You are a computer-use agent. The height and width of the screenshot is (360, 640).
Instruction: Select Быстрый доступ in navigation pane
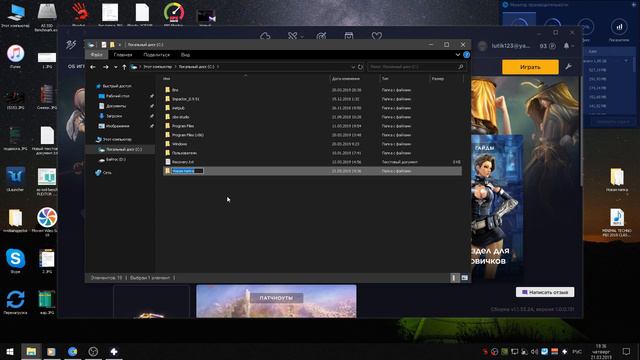point(117,86)
